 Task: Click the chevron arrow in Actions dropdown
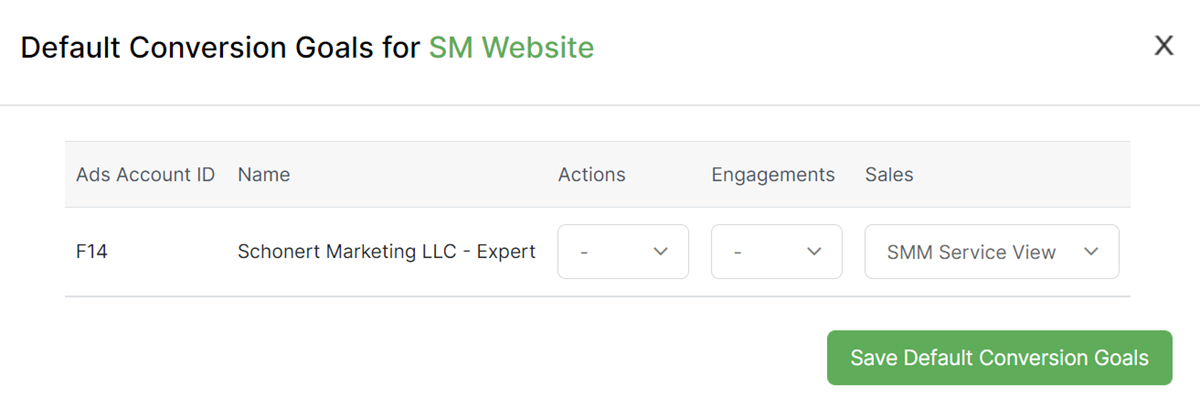click(x=660, y=252)
